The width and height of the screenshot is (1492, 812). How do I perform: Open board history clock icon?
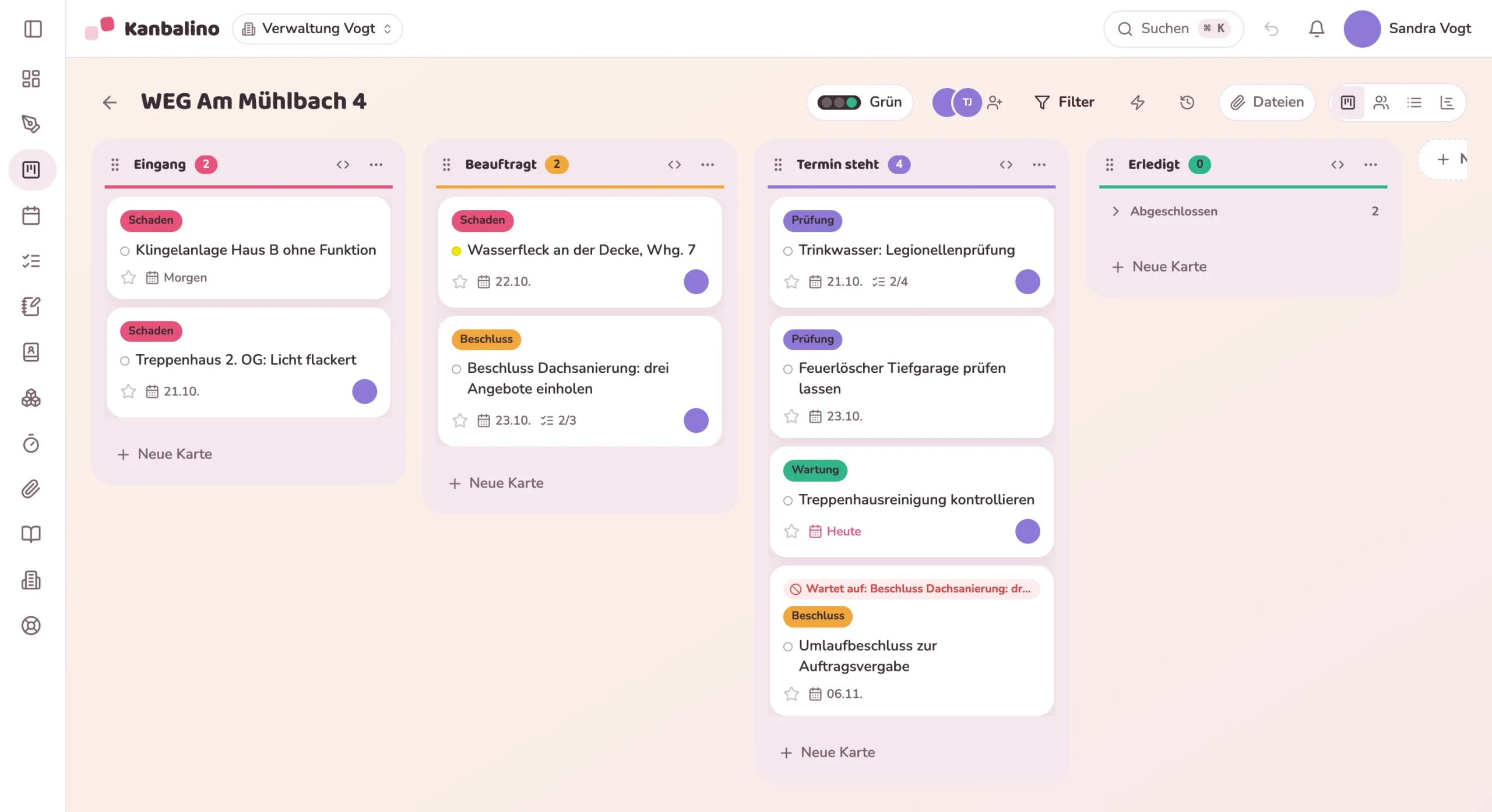pyautogui.click(x=1187, y=103)
